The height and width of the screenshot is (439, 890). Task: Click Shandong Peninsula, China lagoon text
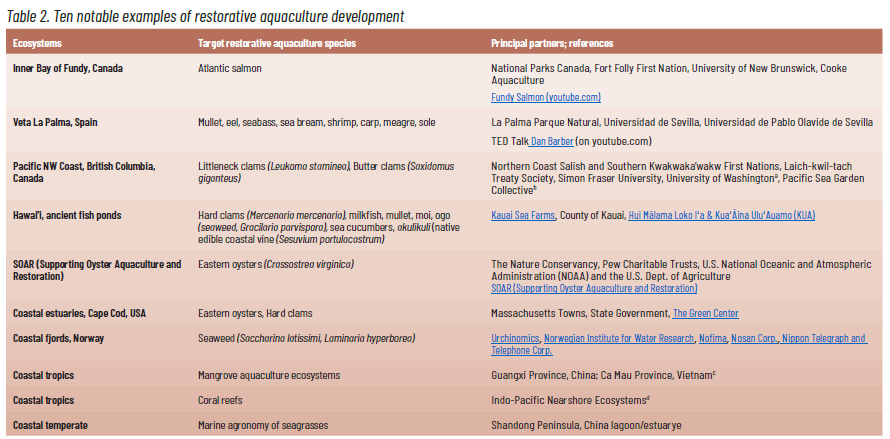point(588,425)
